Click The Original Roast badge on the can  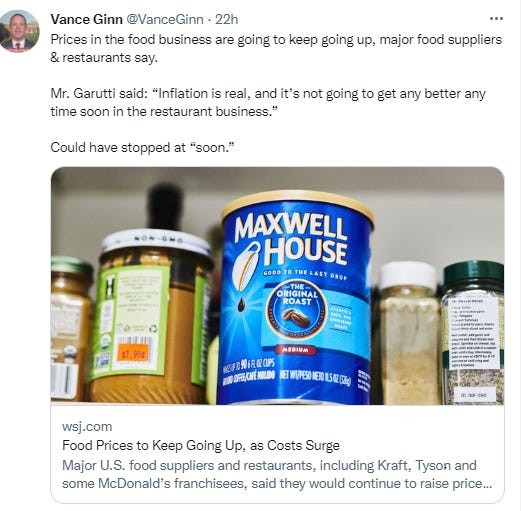pos(296,311)
